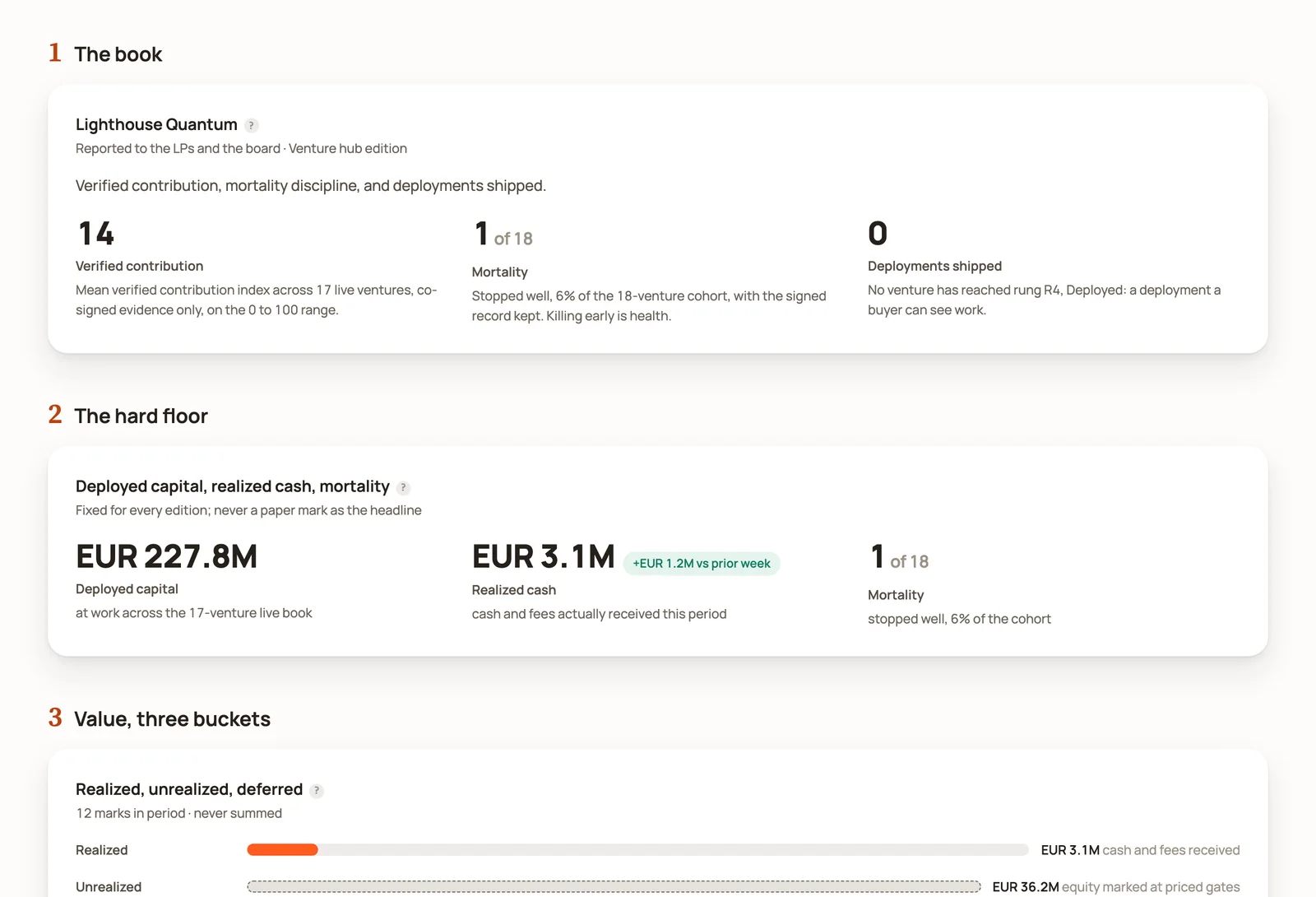
Task: Click the EUR 3.1M realized cash figure
Action: [544, 557]
